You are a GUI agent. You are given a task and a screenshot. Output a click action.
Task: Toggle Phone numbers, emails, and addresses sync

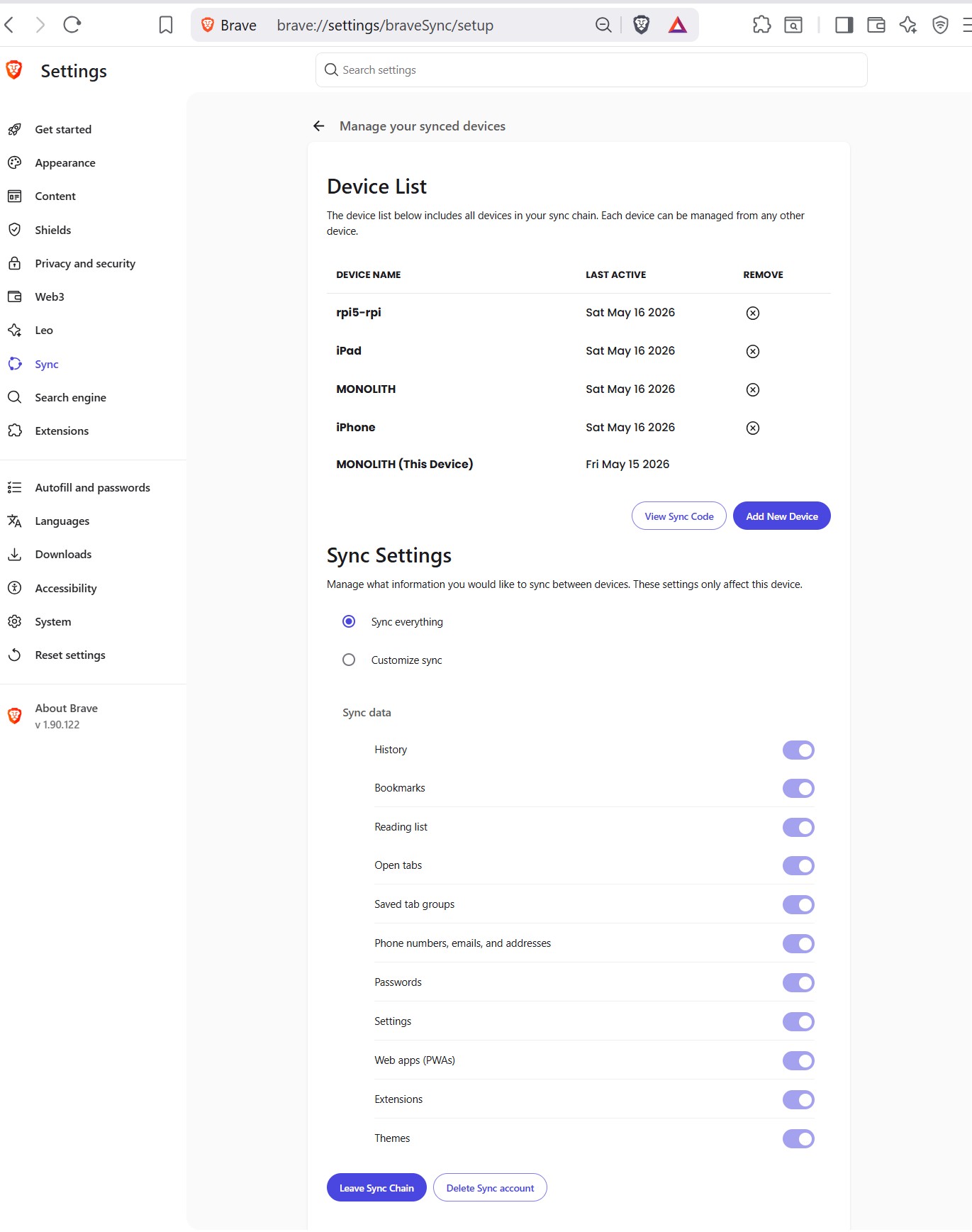[x=798, y=943]
